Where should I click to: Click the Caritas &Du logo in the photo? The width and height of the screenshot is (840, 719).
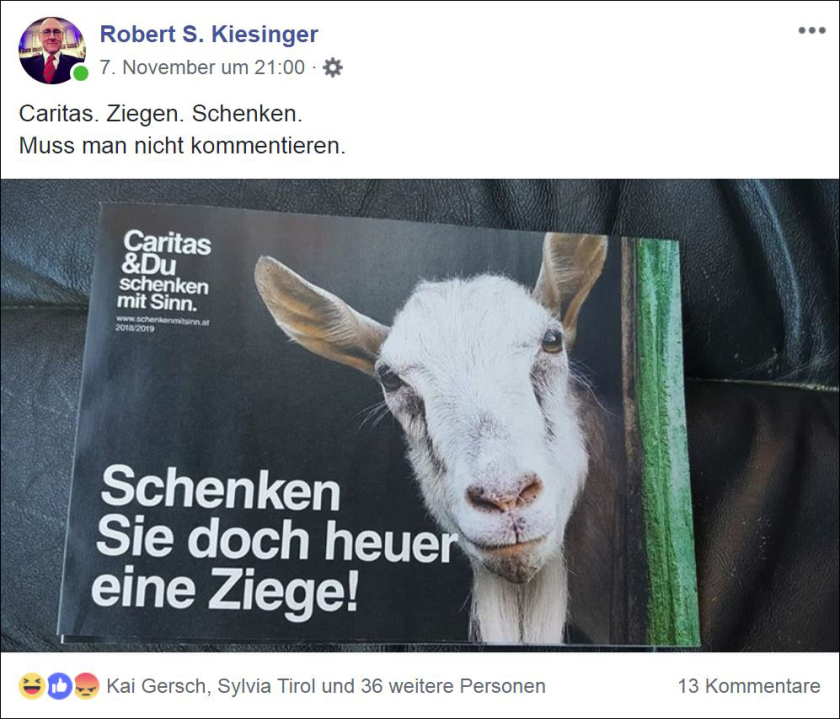pos(166,270)
